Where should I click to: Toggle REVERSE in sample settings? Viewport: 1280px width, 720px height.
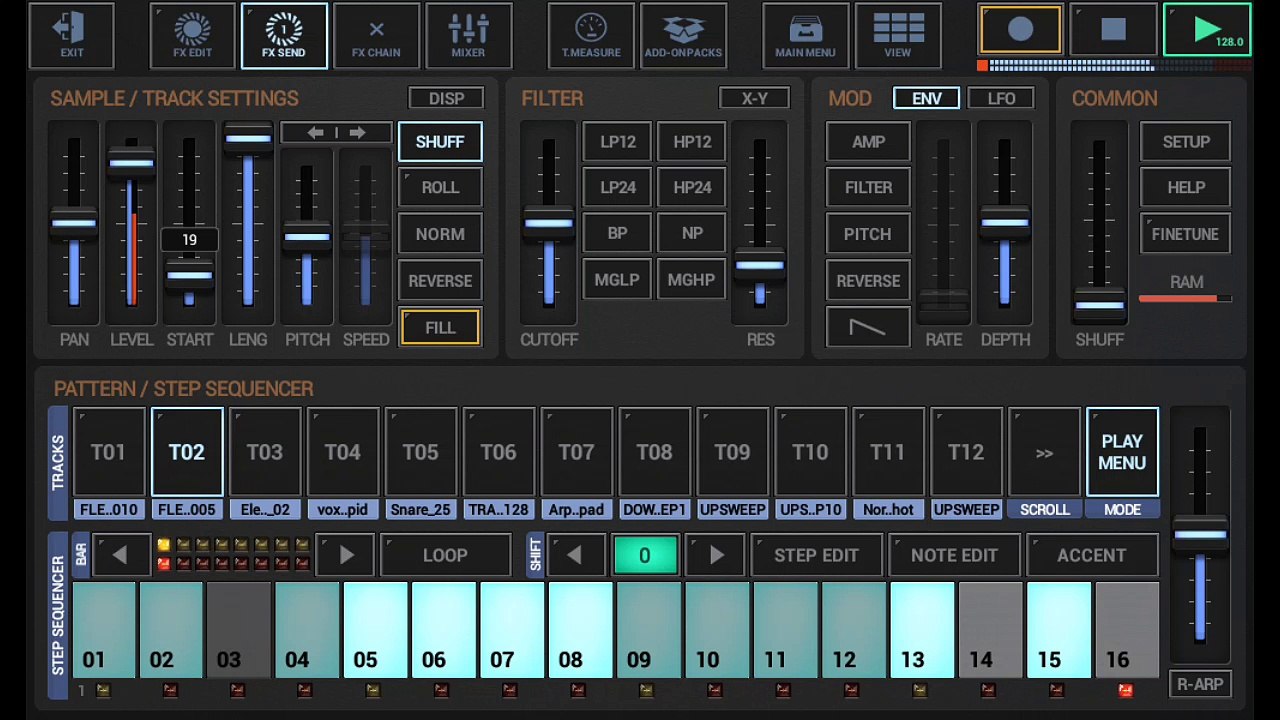point(440,281)
